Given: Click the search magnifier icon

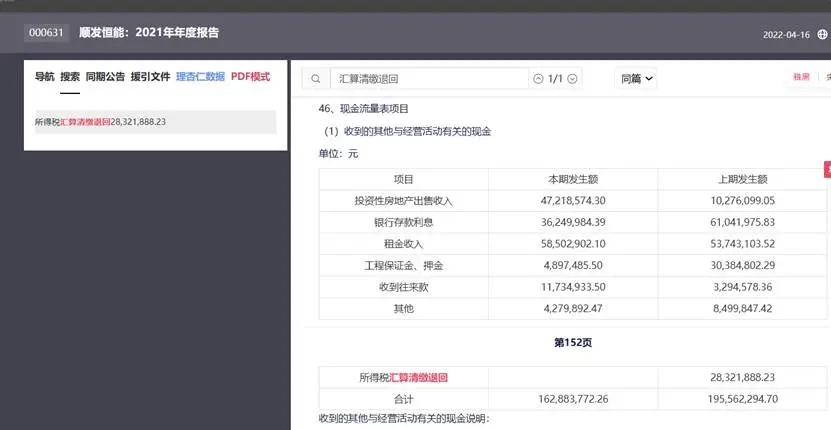Looking at the screenshot, I should tap(316, 79).
